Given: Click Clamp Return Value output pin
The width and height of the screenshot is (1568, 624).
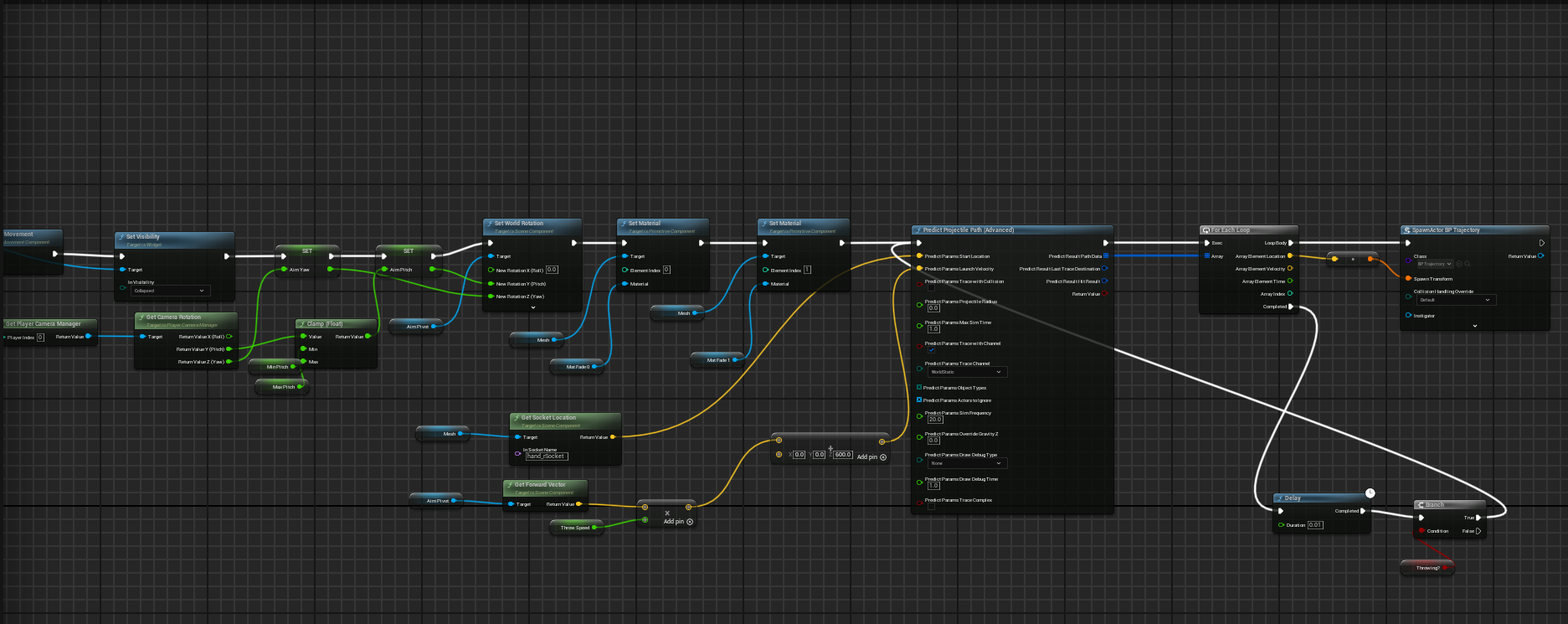Looking at the screenshot, I should click(368, 337).
